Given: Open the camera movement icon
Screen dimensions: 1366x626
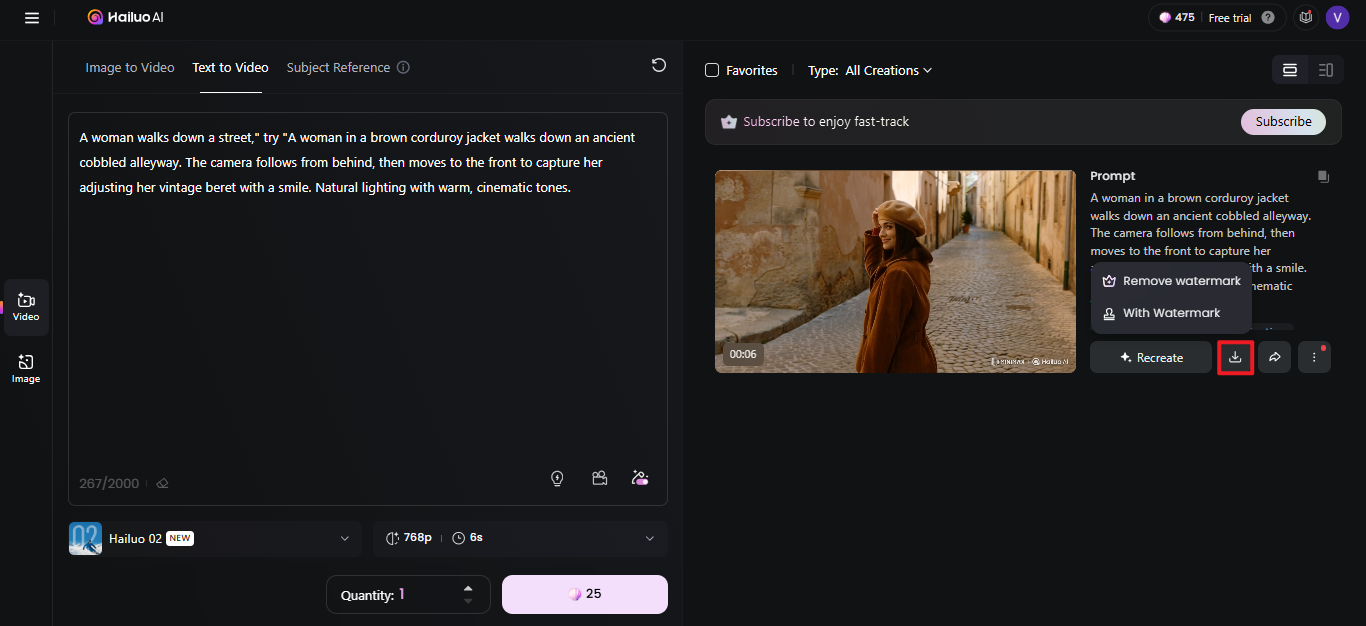Looking at the screenshot, I should 600,478.
